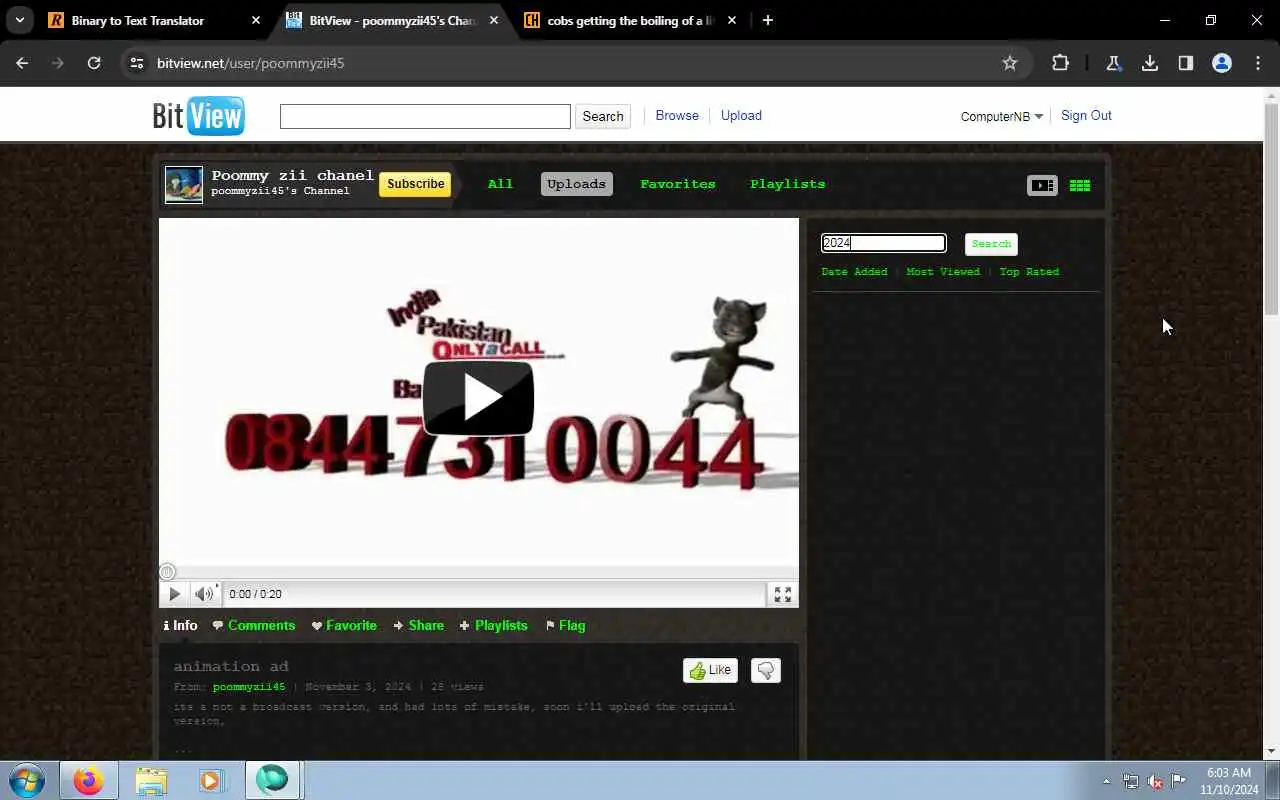The width and height of the screenshot is (1280, 800).
Task: Open the Chrome three-dot menu
Action: click(x=1258, y=63)
